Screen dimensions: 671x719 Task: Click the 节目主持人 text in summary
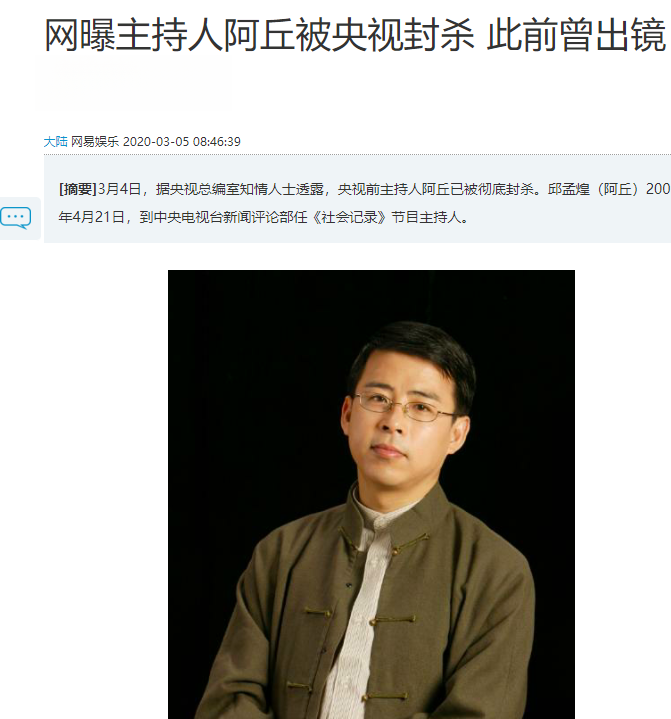point(426,217)
